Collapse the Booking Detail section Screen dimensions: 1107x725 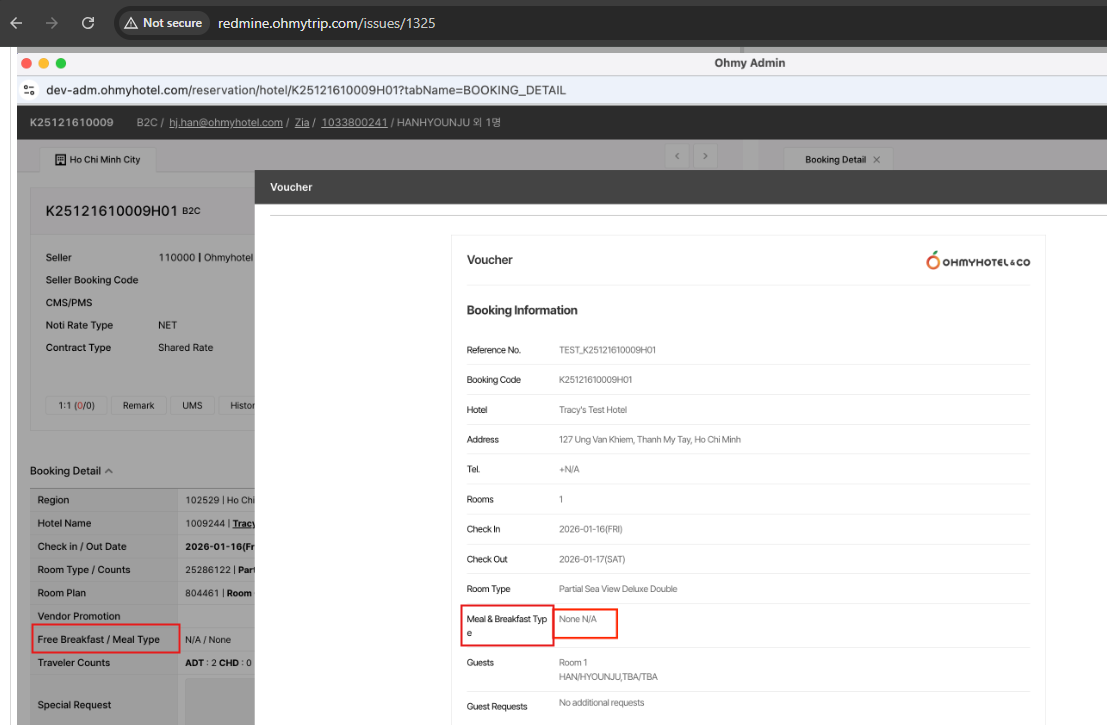pyautogui.click(x=108, y=471)
